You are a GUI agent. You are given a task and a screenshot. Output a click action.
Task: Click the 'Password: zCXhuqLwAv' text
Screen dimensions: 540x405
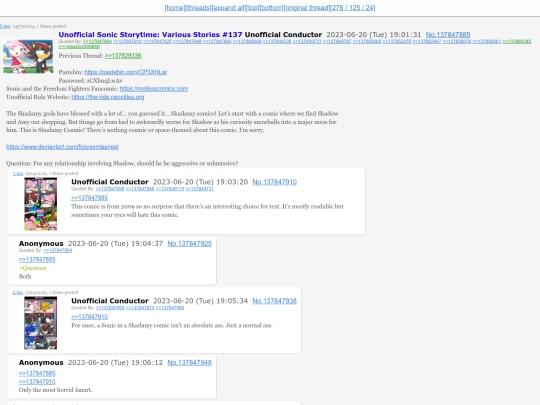pos(91,81)
